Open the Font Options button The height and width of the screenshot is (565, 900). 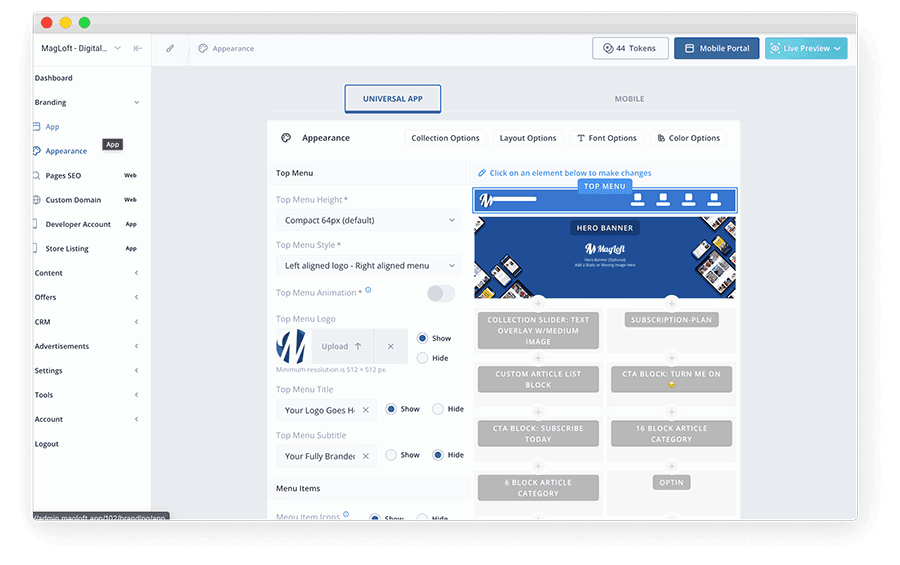coord(606,138)
